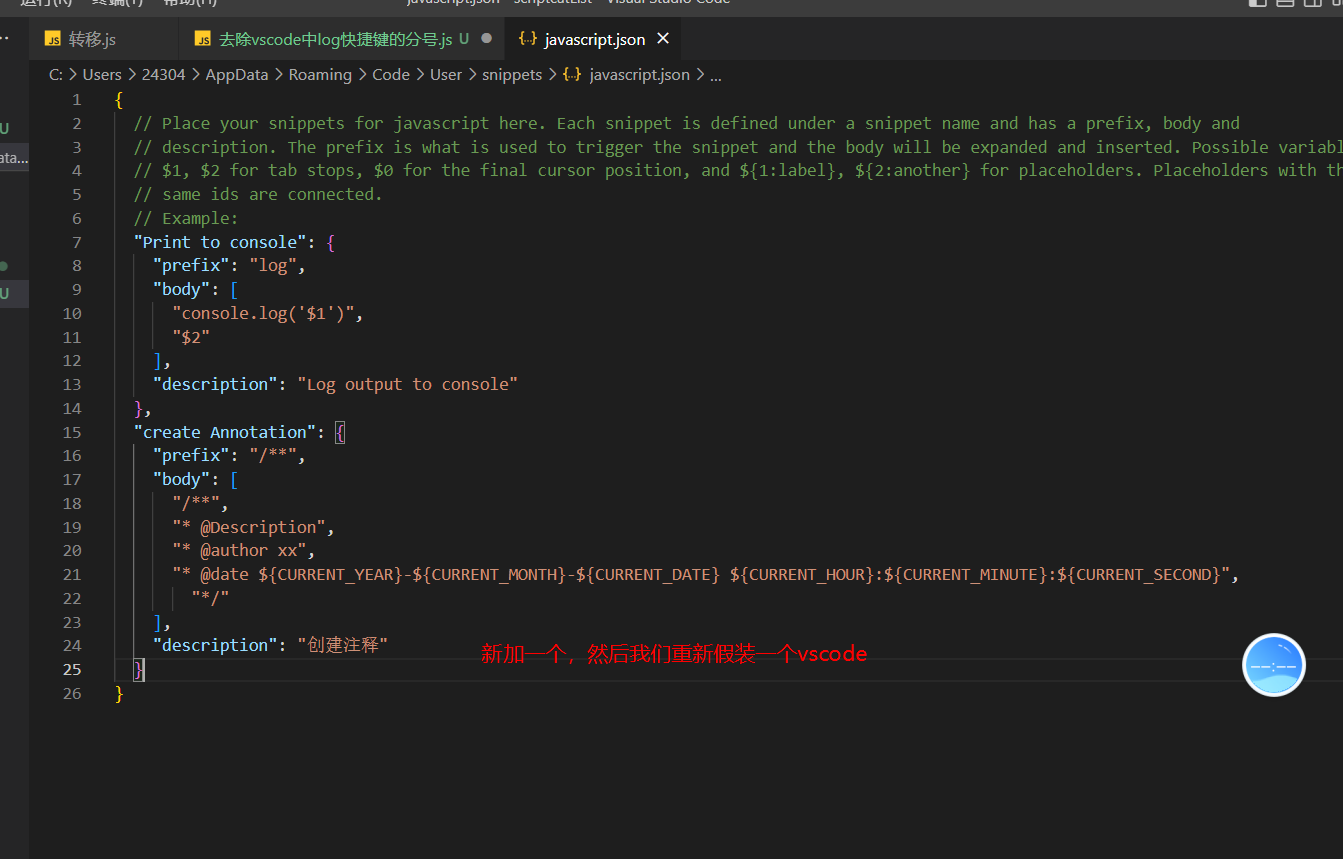Open the snippets breadcrumb folder
Viewport: 1343px width, 859px height.
tap(512, 74)
